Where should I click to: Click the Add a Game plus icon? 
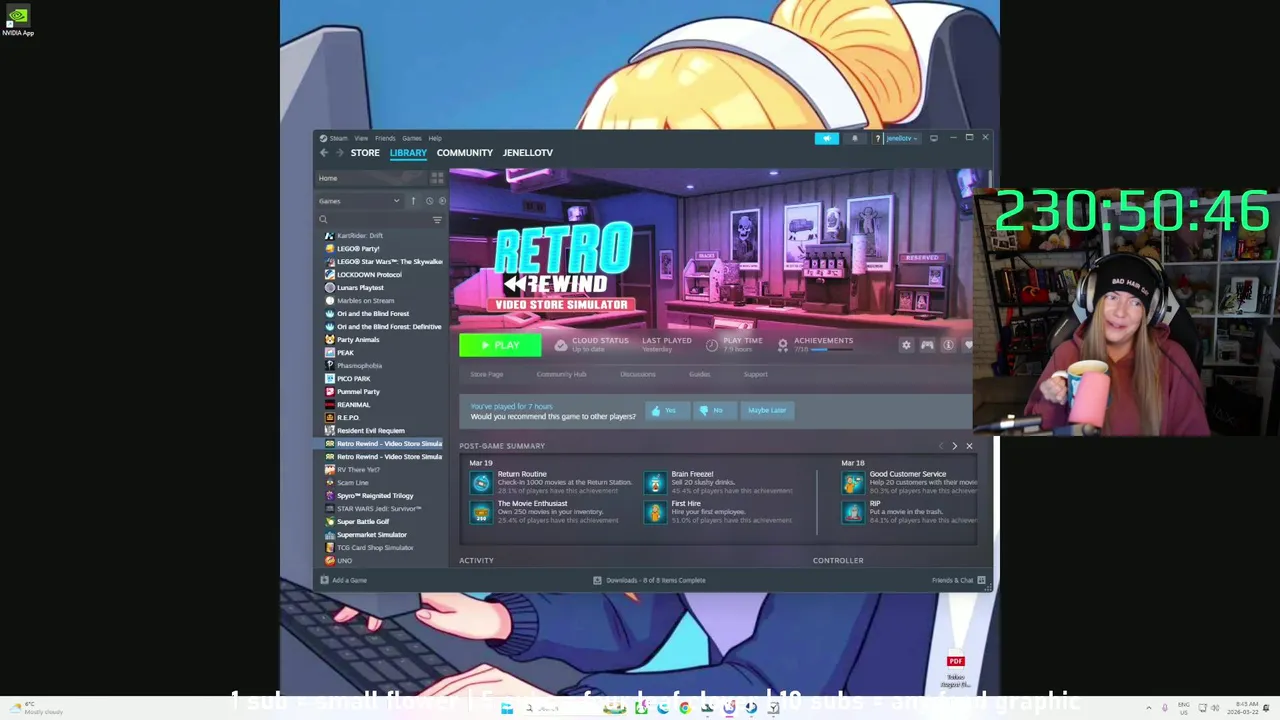point(324,580)
